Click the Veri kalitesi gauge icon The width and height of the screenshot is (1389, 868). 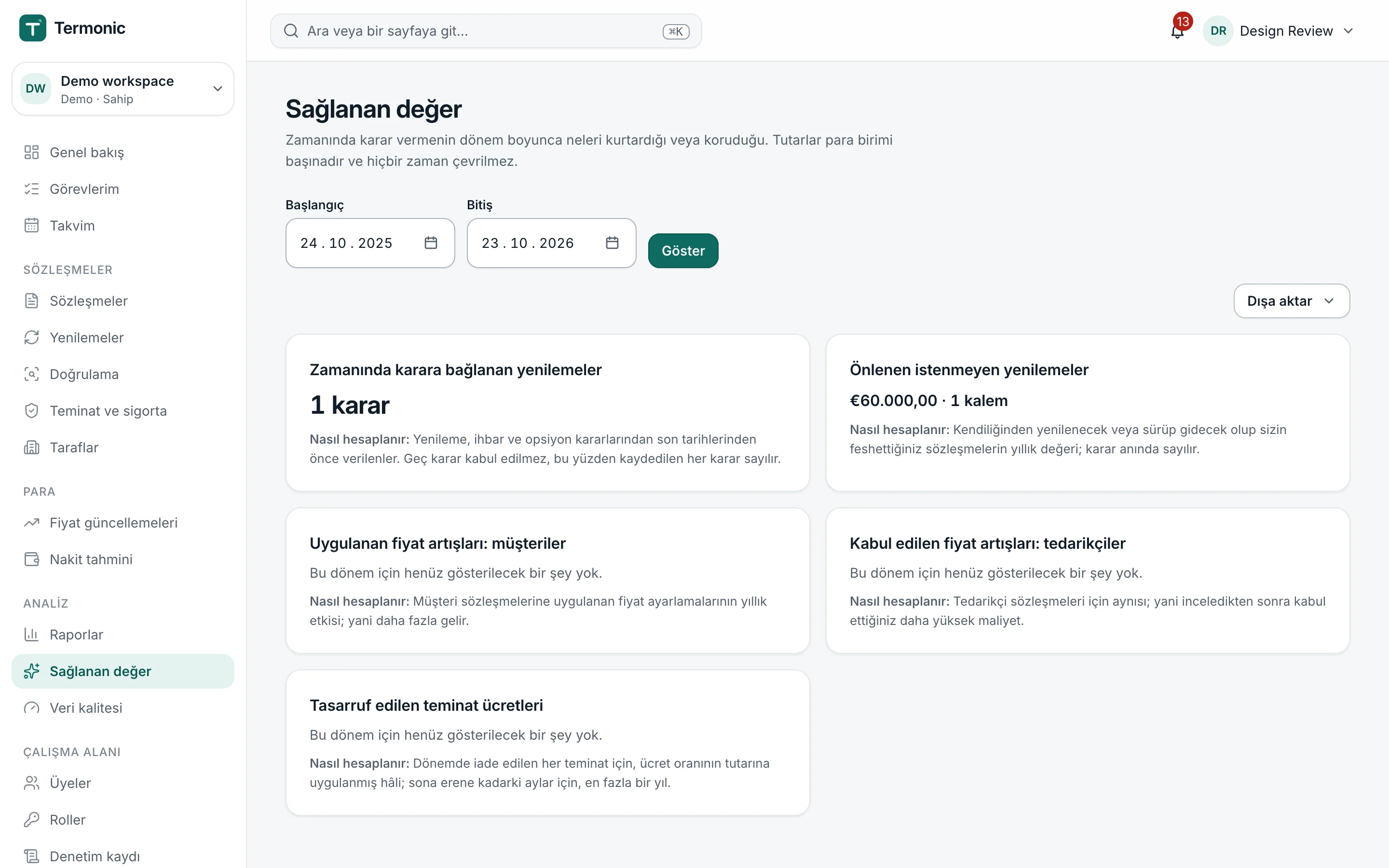(x=31, y=708)
